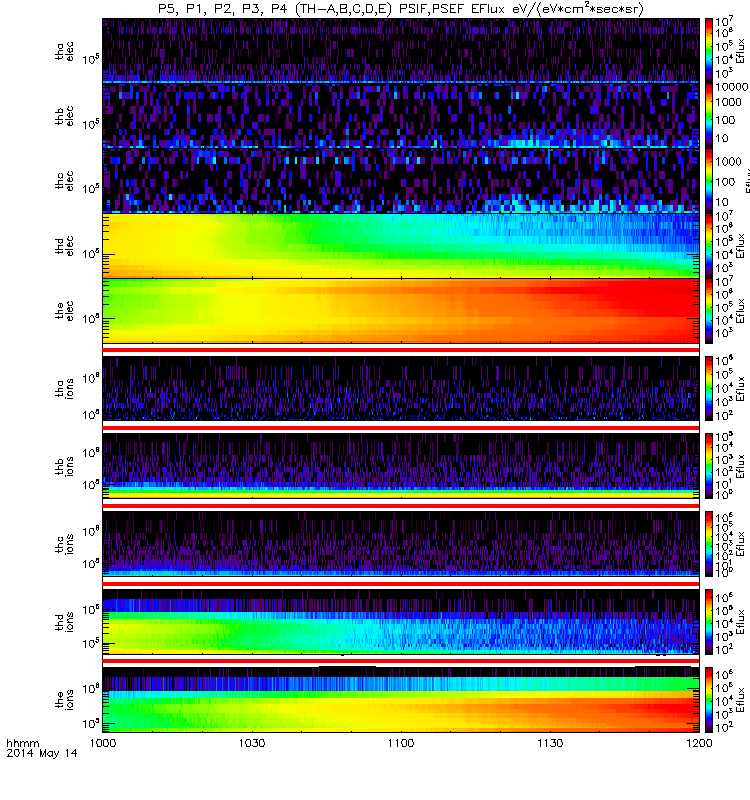Screen dimensions: 750x800
Task: Click the color bar beside tha ions panel
Action: 709,388
